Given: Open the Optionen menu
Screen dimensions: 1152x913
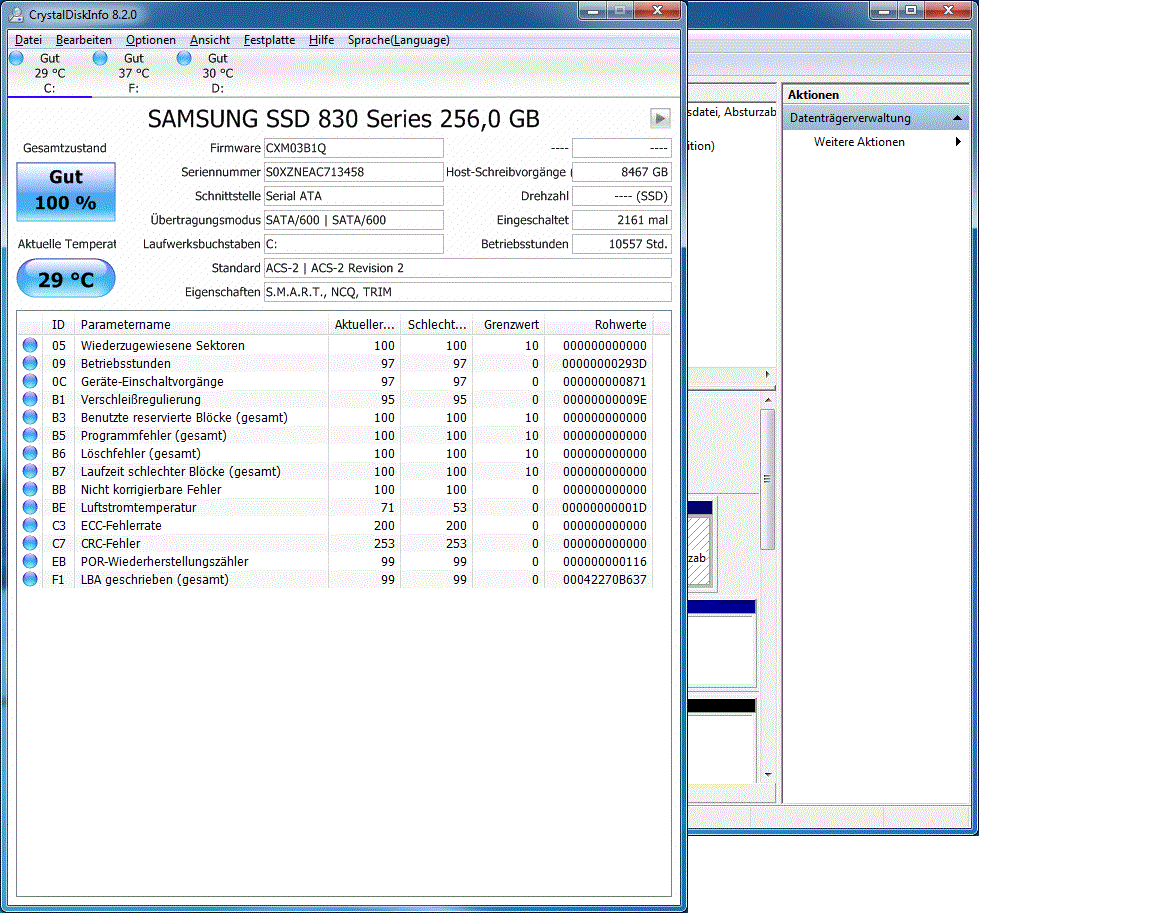Looking at the screenshot, I should pos(151,40).
